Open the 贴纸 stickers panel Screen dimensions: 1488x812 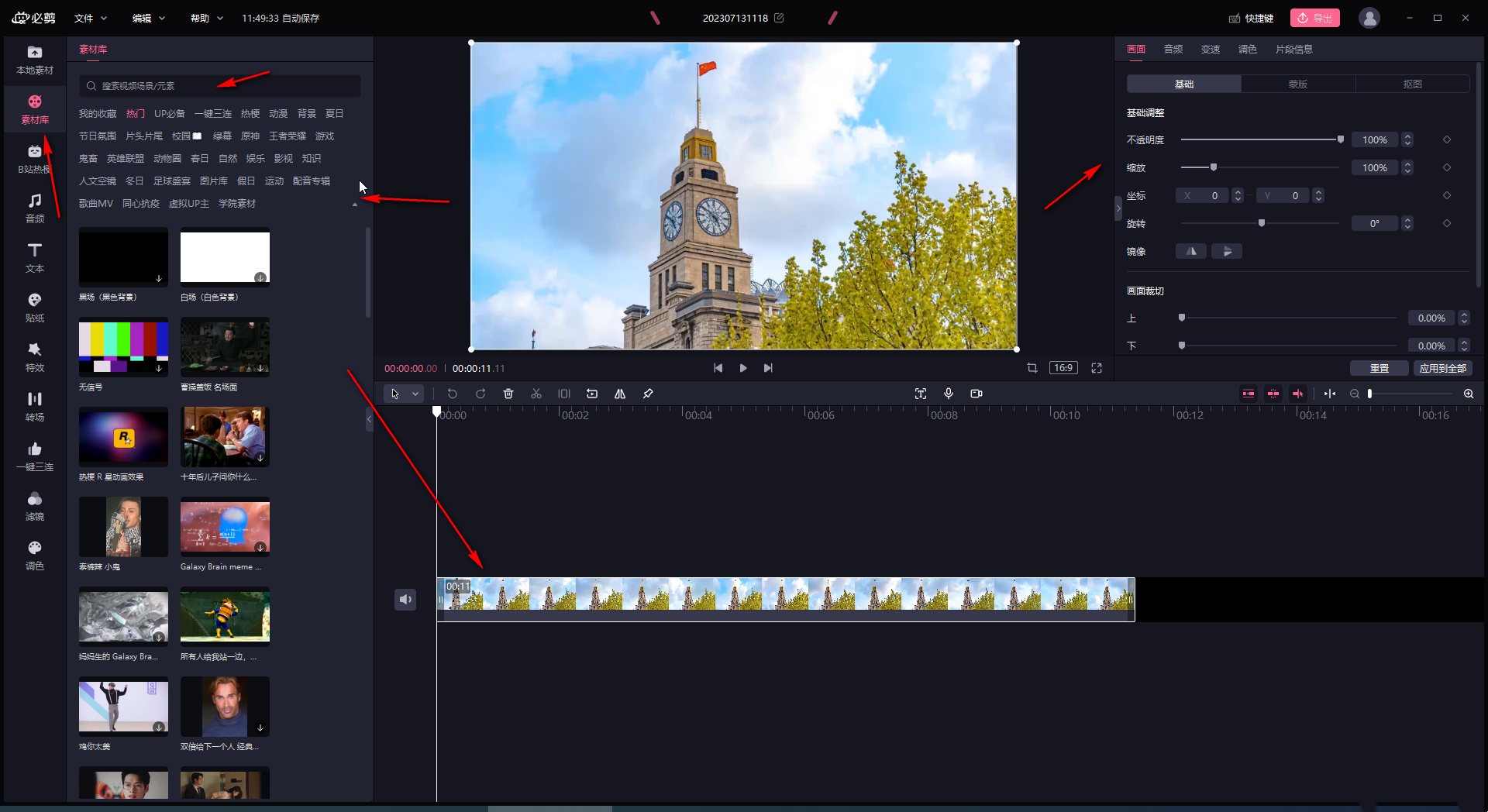[x=35, y=307]
